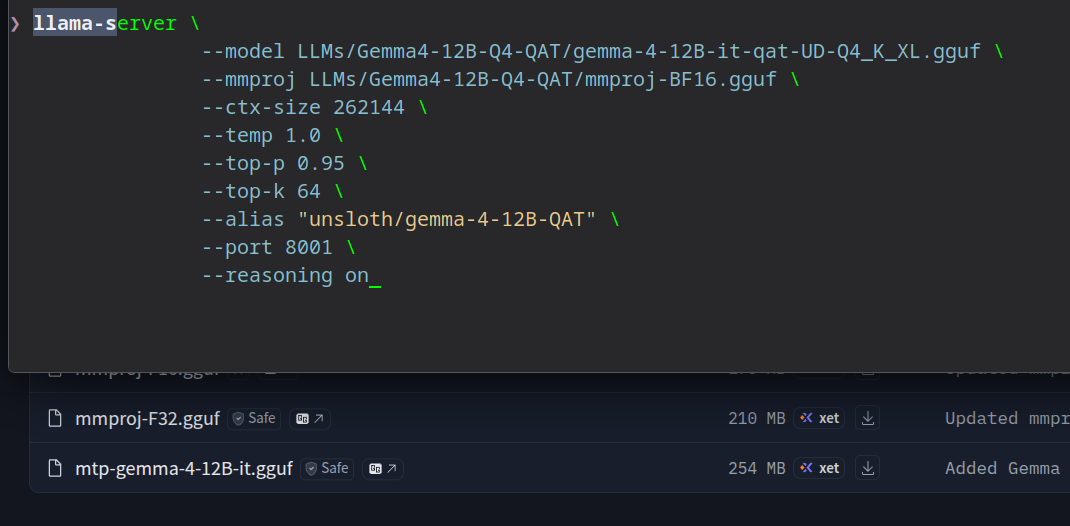Open 'Added Gemma' commit message link
This screenshot has height=526, width=1070.
1002,468
